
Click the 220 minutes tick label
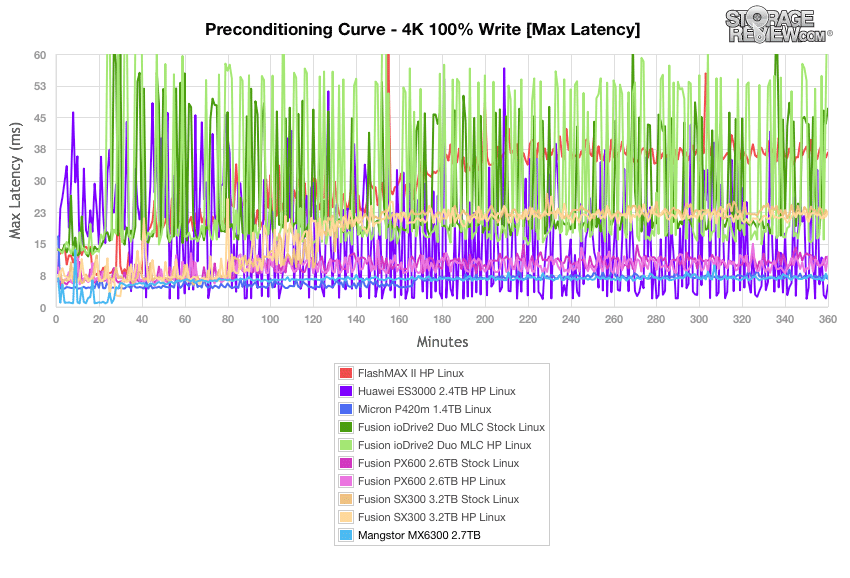[x=527, y=319]
